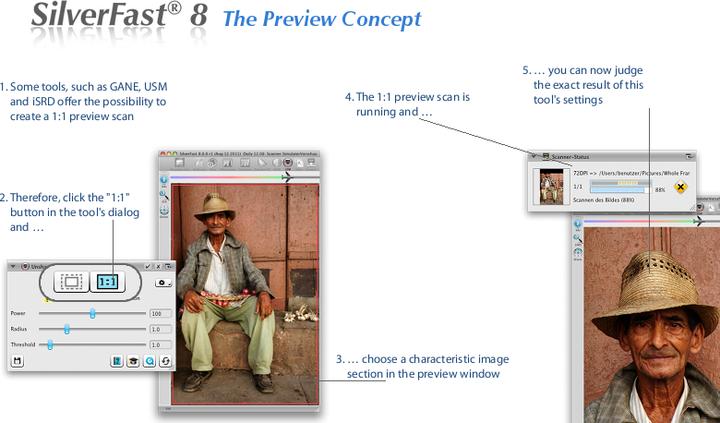
Task: Click the scanner icon beside Scanner-Status title
Action: [546, 156]
